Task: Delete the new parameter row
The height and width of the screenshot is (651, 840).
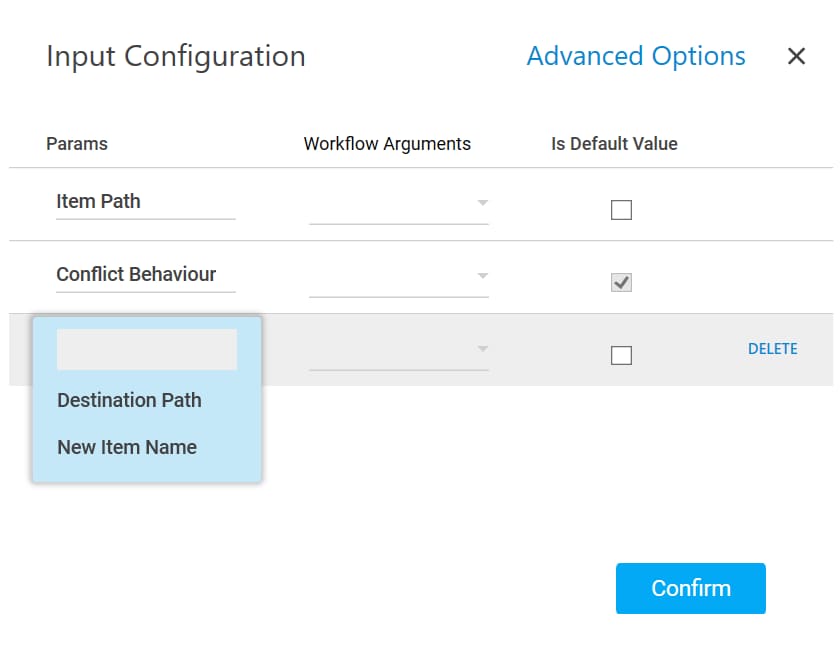Action: tap(772, 349)
